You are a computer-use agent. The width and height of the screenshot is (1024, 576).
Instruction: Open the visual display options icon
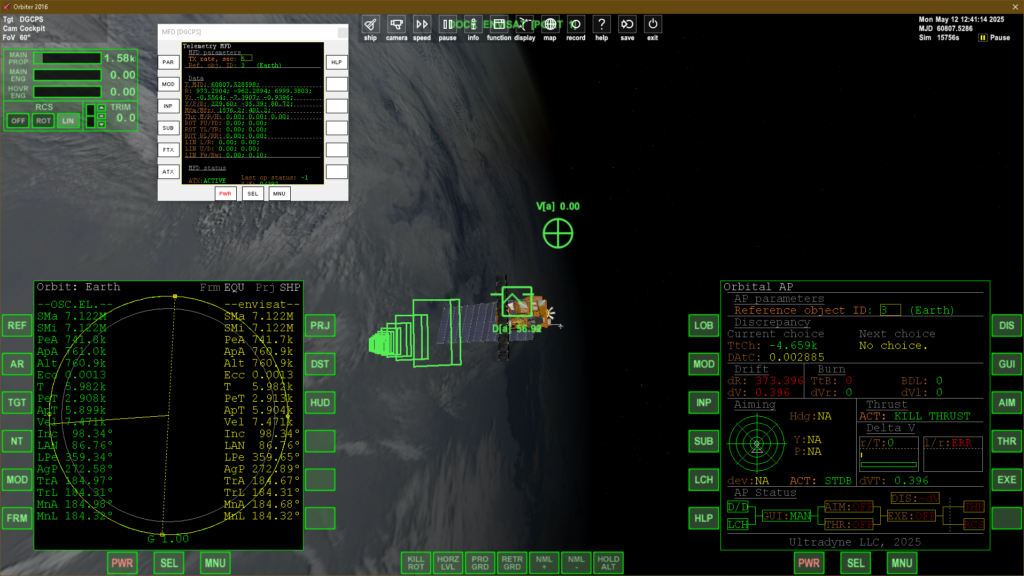524,25
